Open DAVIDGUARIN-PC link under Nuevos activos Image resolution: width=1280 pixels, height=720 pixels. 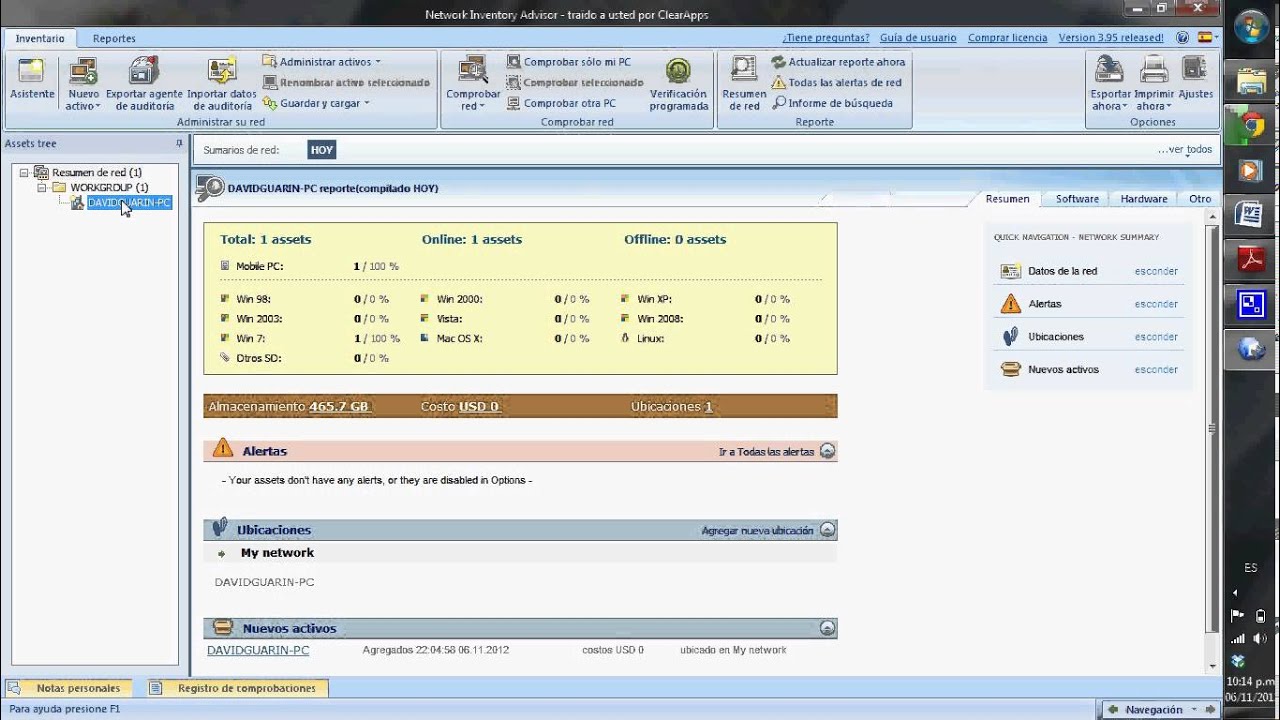pyautogui.click(x=258, y=650)
